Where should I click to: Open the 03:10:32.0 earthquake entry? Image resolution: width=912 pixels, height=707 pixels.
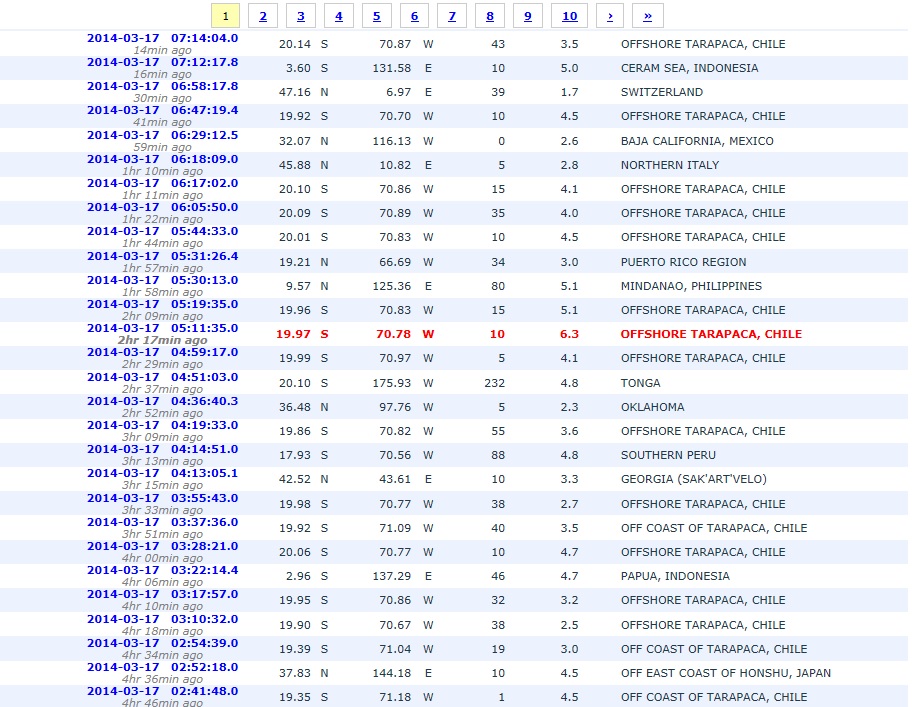point(162,619)
